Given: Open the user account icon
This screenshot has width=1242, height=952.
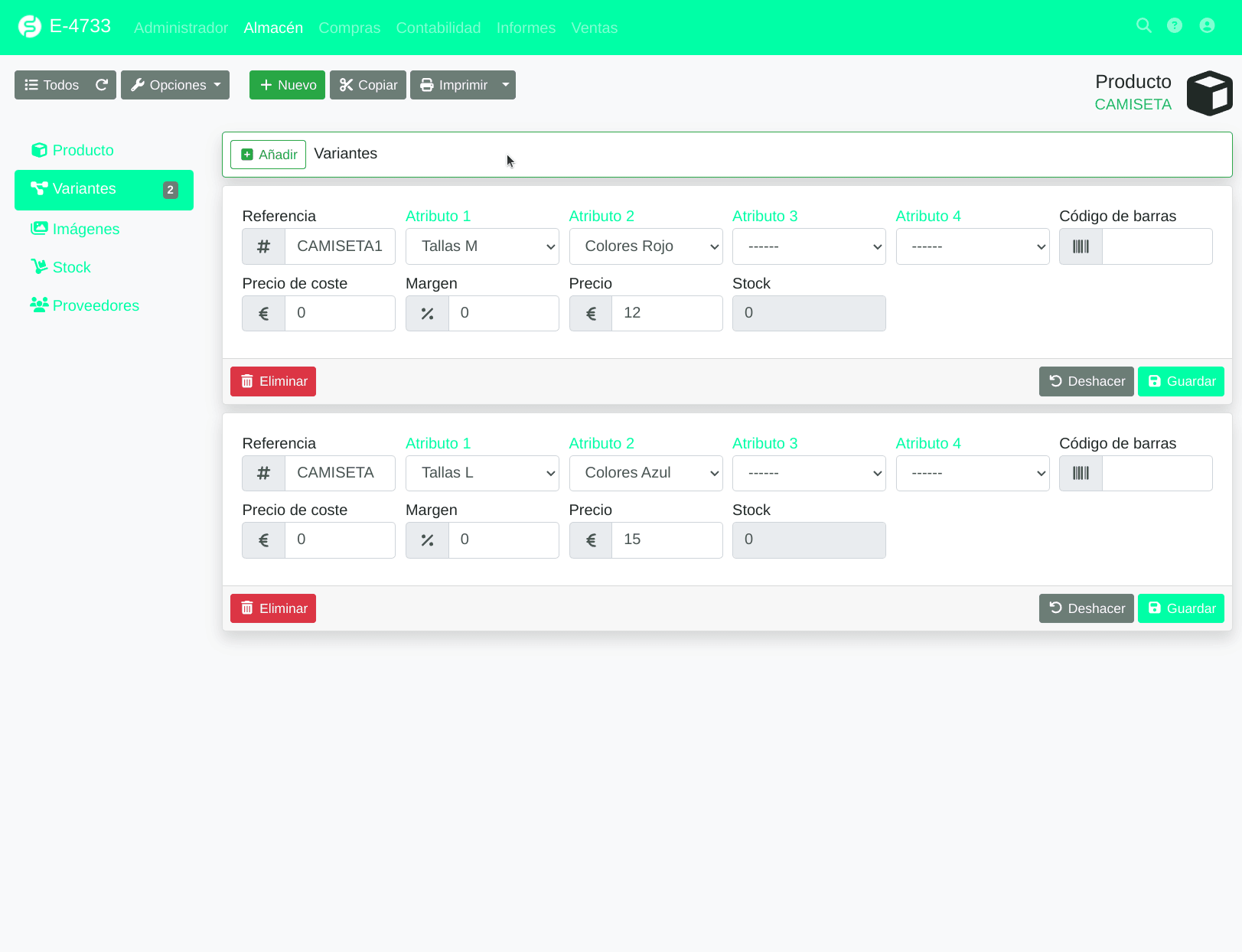Looking at the screenshot, I should (x=1207, y=25).
